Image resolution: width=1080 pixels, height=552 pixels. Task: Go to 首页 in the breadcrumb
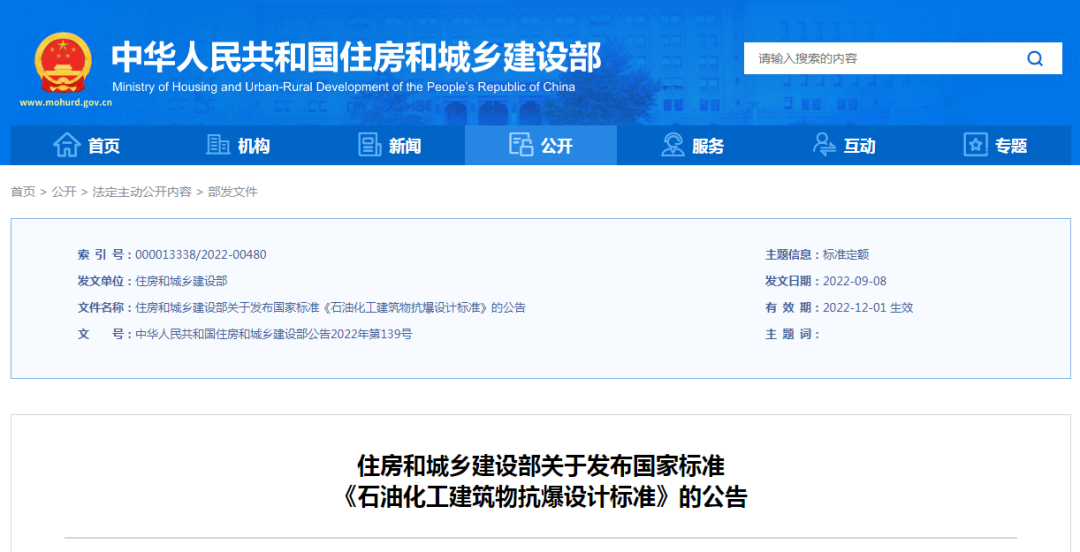click(22, 192)
